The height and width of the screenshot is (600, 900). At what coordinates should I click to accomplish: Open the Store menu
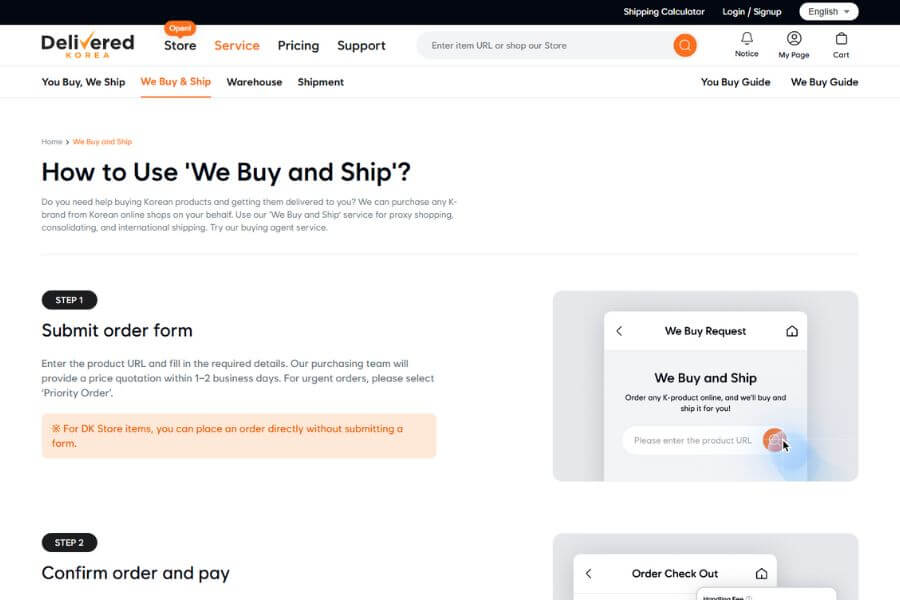click(x=180, y=45)
